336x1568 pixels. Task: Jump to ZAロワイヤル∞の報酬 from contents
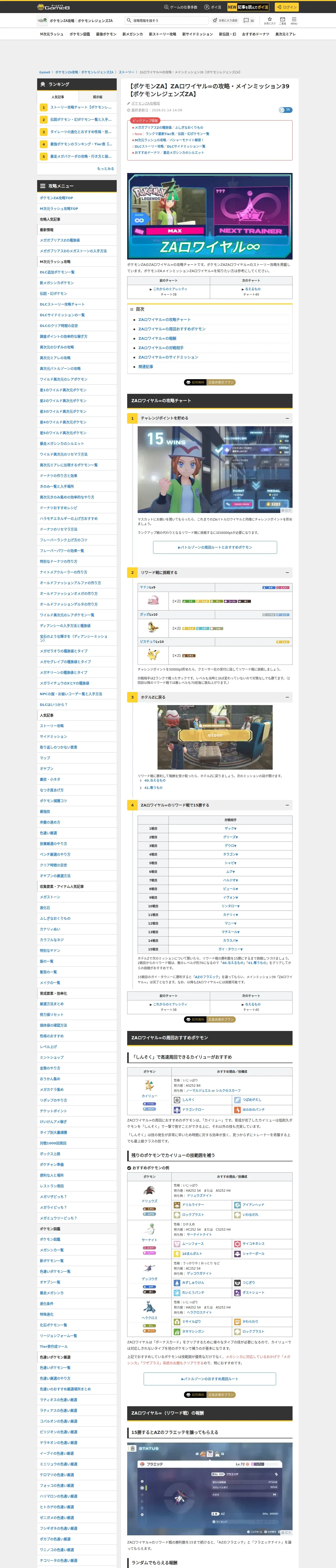157,338
